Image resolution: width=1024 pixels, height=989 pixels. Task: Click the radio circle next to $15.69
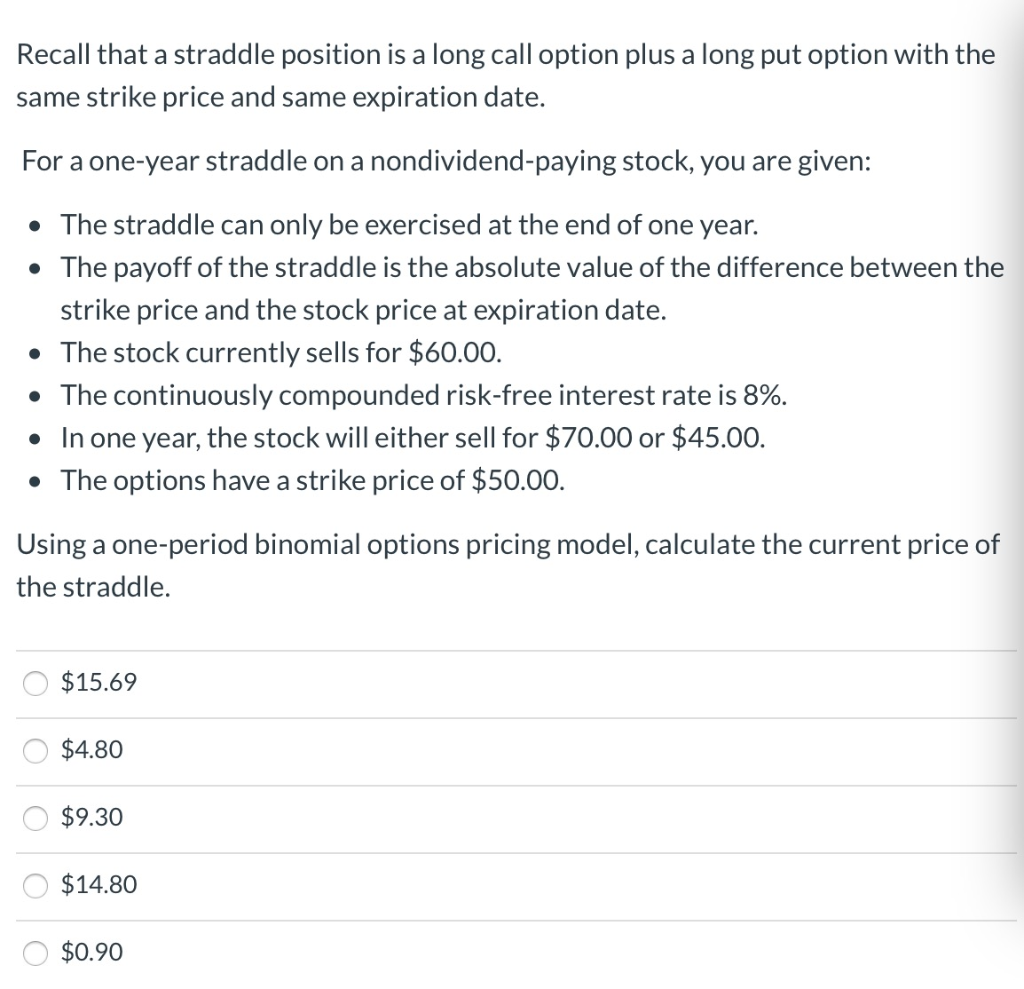coord(35,683)
